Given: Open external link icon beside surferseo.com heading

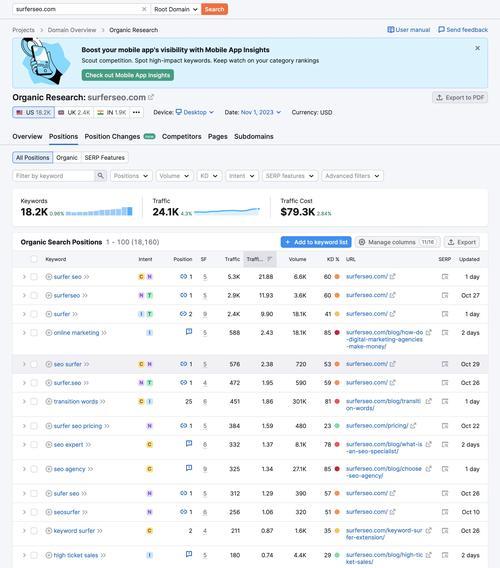Looking at the screenshot, I should (x=151, y=97).
